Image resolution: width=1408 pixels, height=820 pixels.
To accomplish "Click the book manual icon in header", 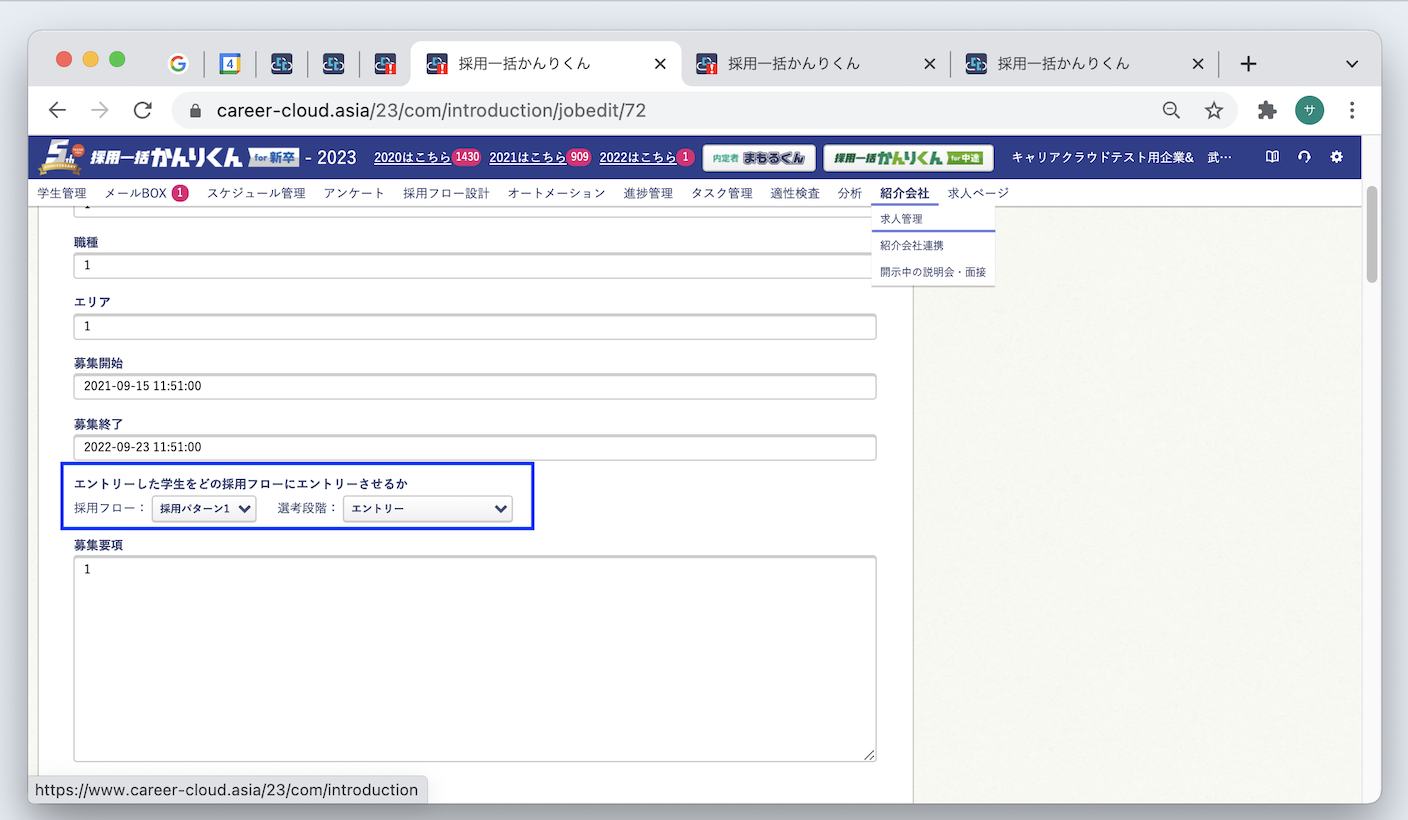I will pos(1272,157).
